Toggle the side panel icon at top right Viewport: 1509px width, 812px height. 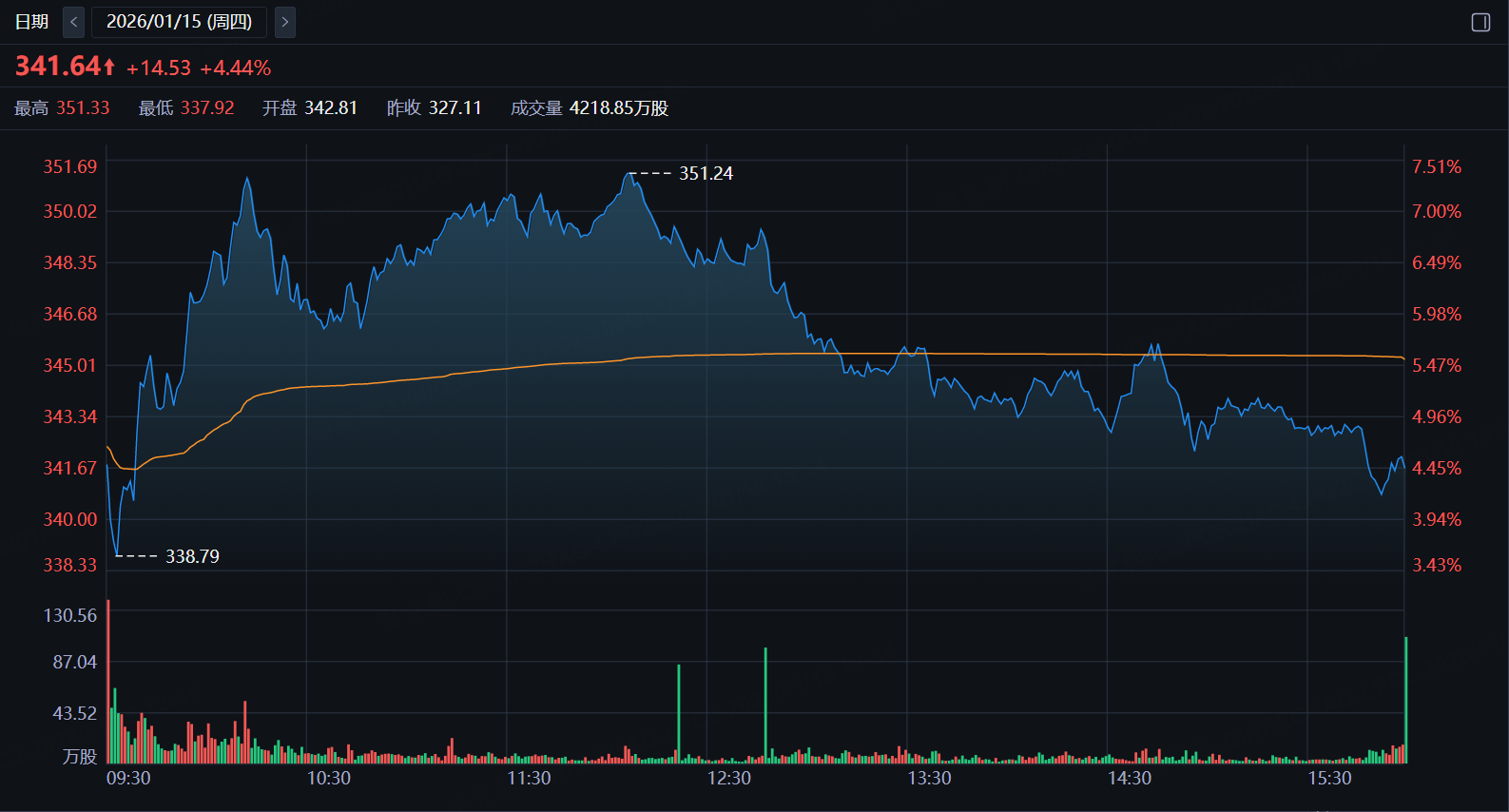(1480, 22)
